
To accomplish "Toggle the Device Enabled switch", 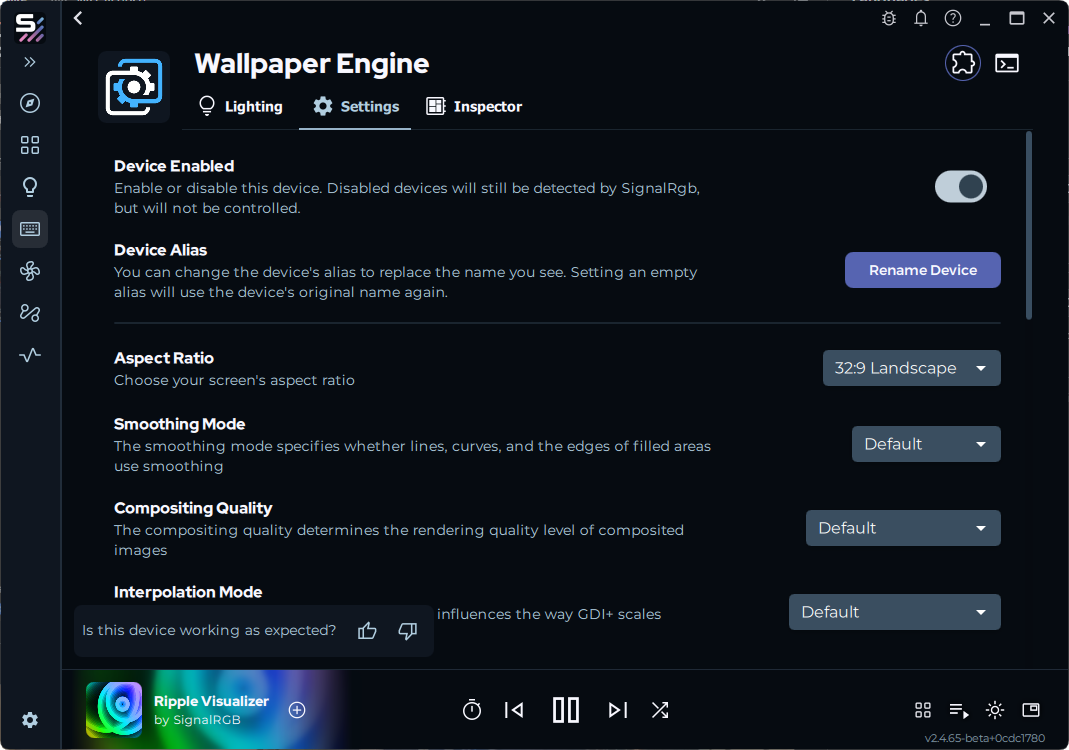I will (x=961, y=187).
